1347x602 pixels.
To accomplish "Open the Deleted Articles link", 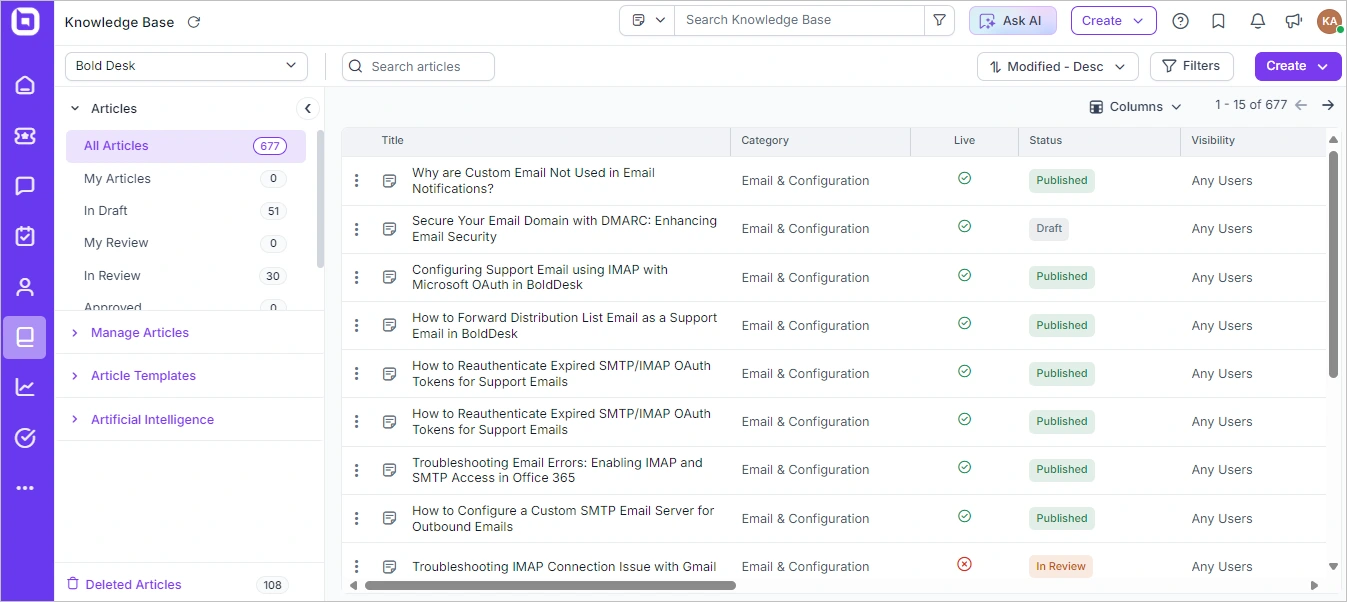I will coord(133,585).
